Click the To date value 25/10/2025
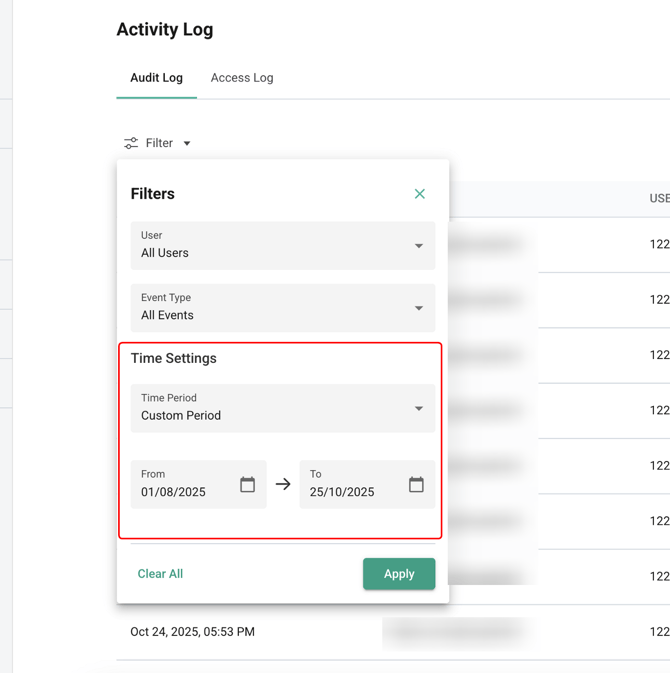The height and width of the screenshot is (673, 670). click(x=342, y=492)
